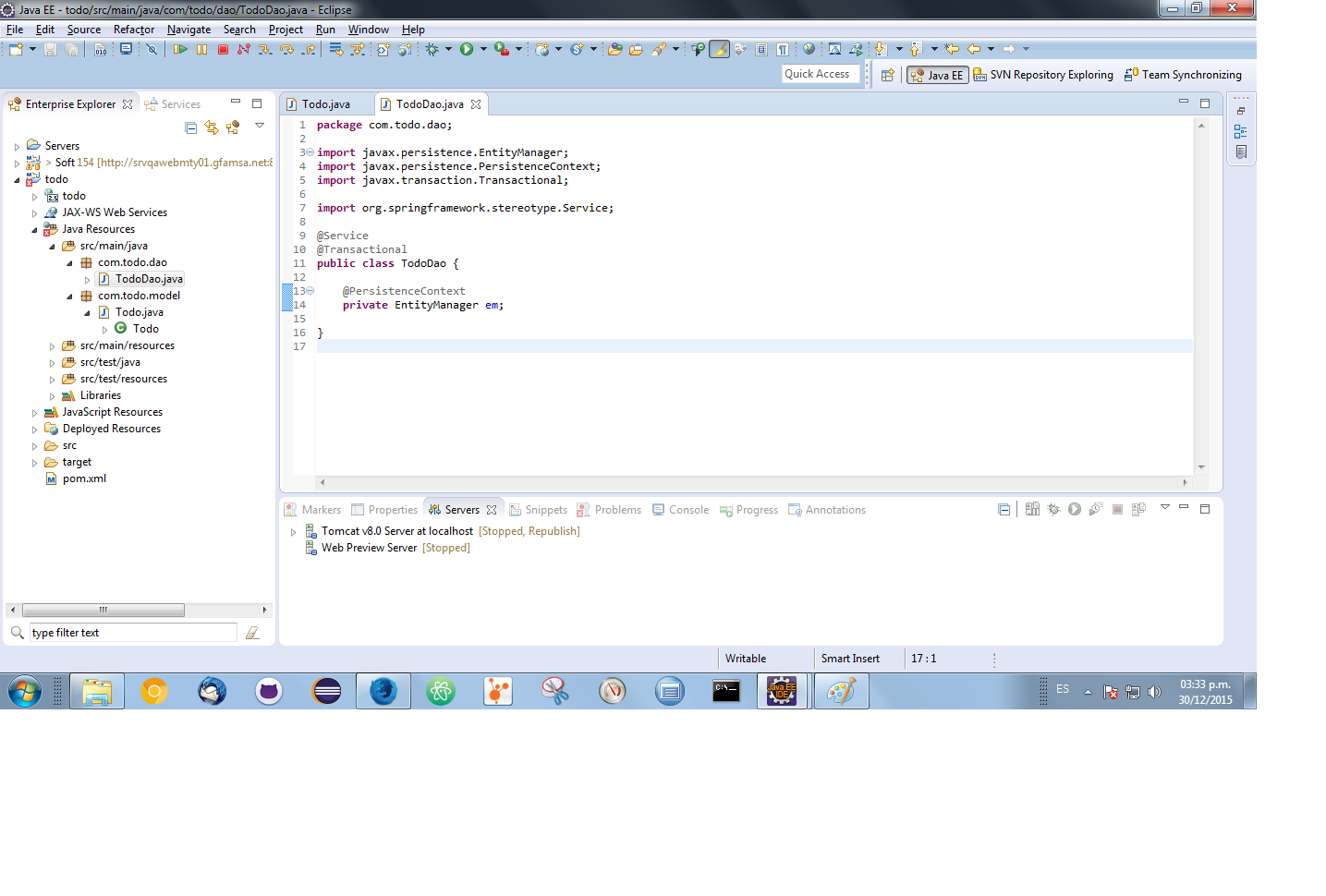Click the Step Over toolbar icon

coord(286,49)
